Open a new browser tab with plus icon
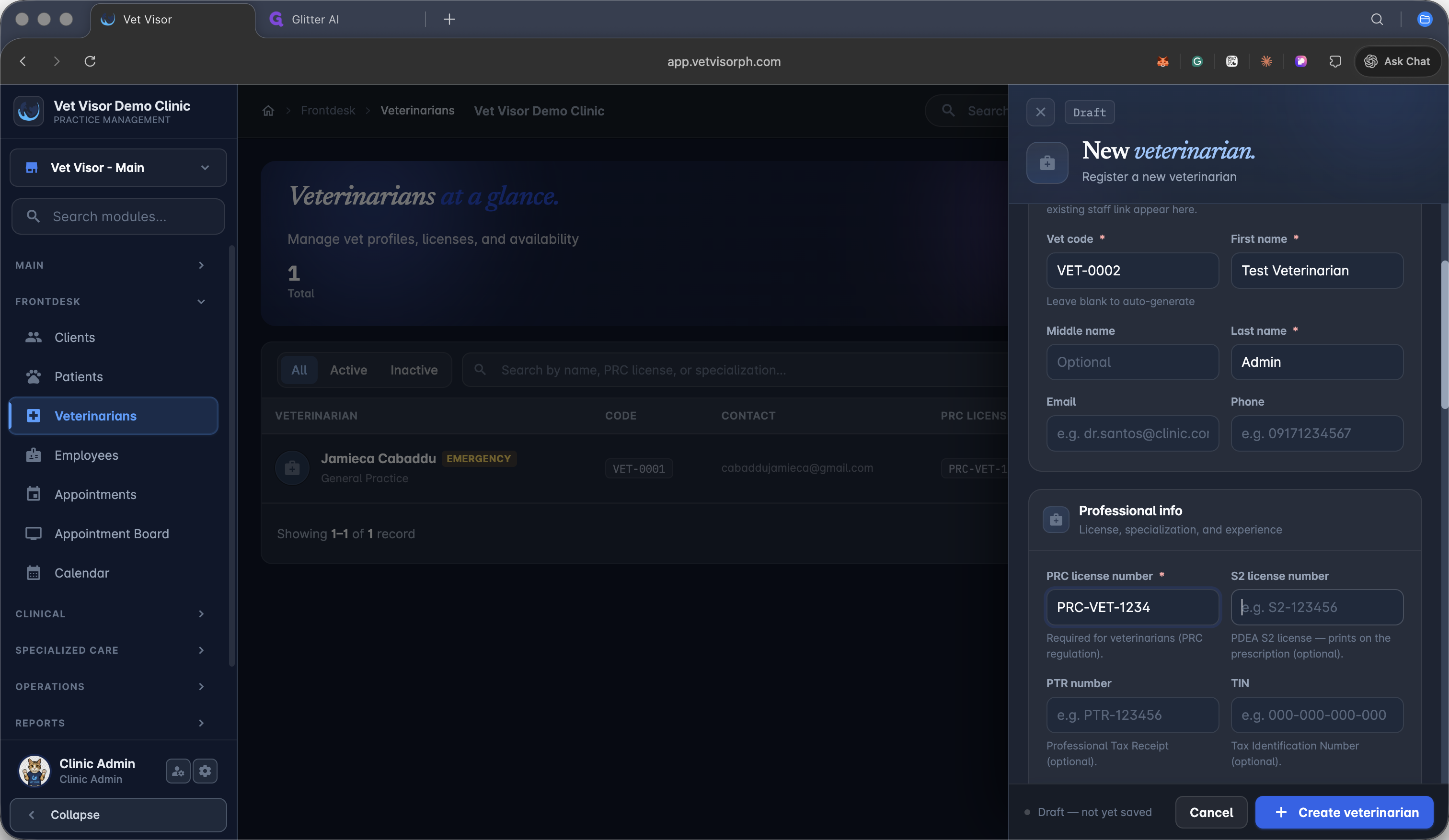This screenshot has width=1449, height=840. [x=449, y=19]
